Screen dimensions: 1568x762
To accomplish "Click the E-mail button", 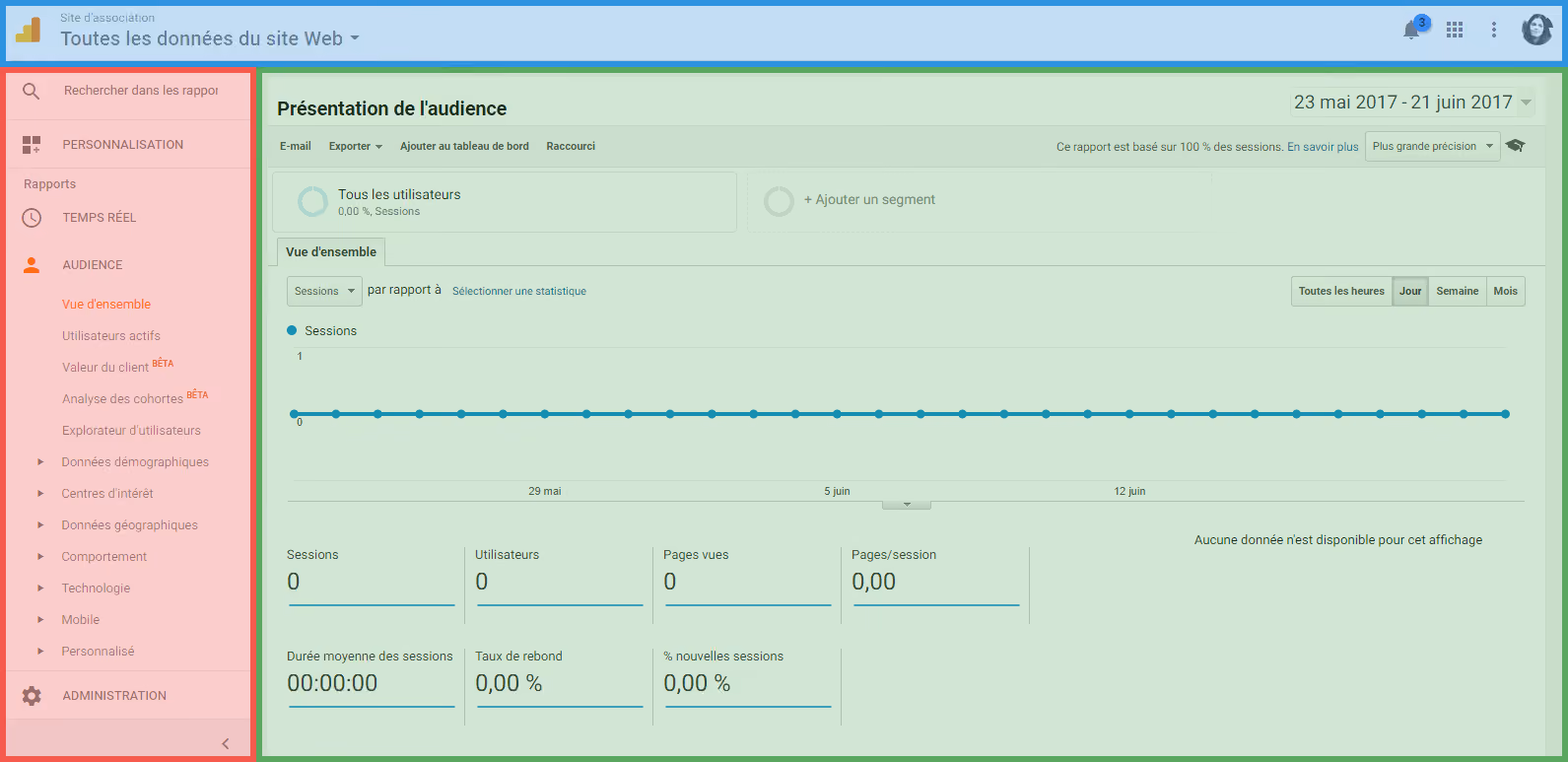I will 295,146.
